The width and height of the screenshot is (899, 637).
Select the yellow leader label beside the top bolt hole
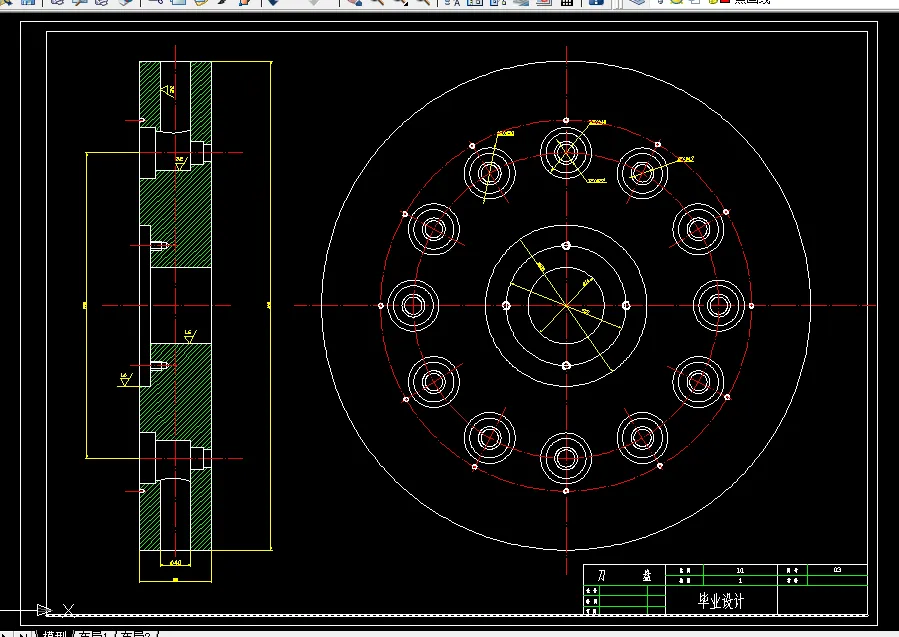tap(597, 122)
